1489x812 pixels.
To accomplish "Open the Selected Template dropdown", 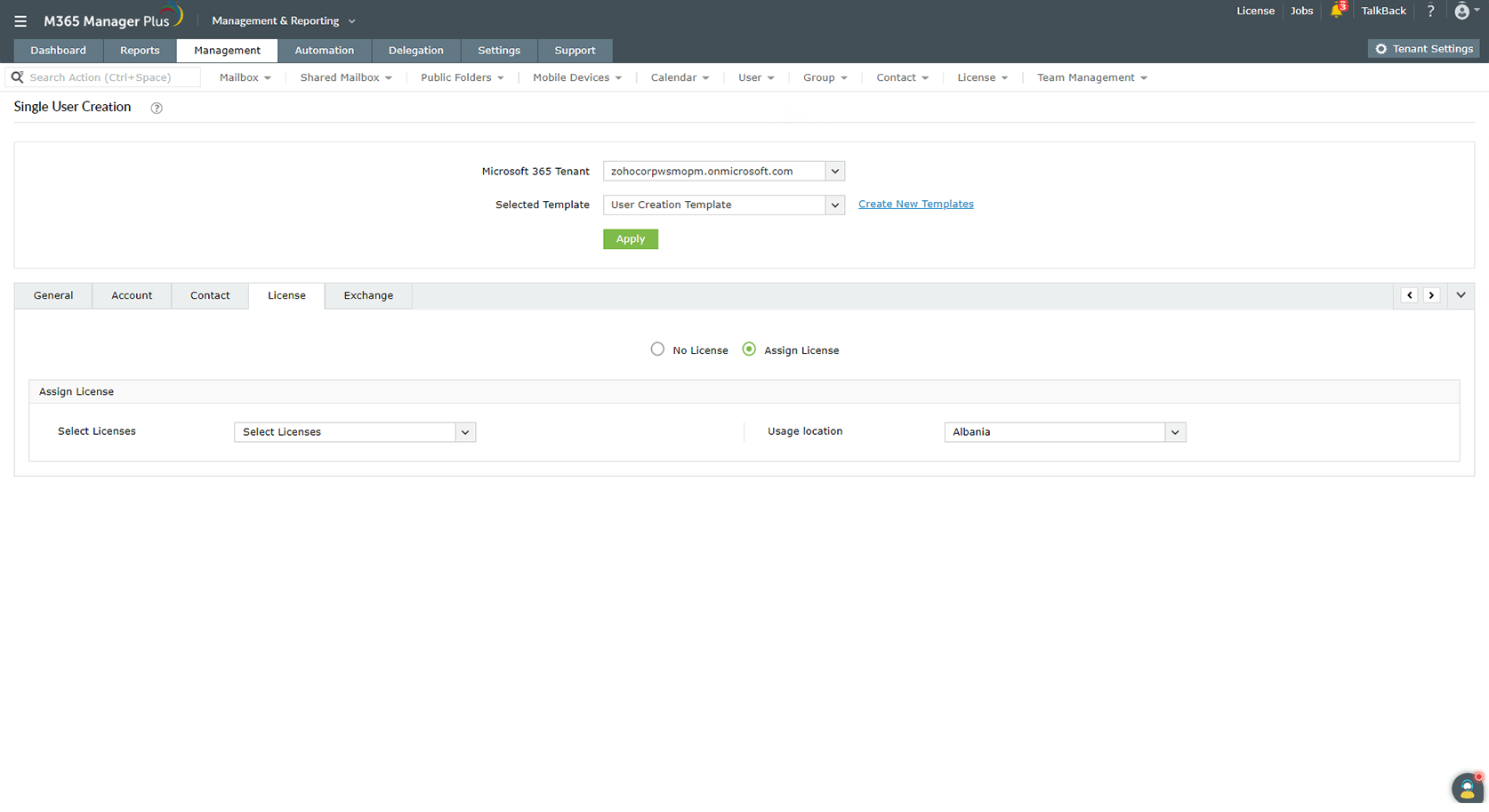I will pyautogui.click(x=723, y=205).
